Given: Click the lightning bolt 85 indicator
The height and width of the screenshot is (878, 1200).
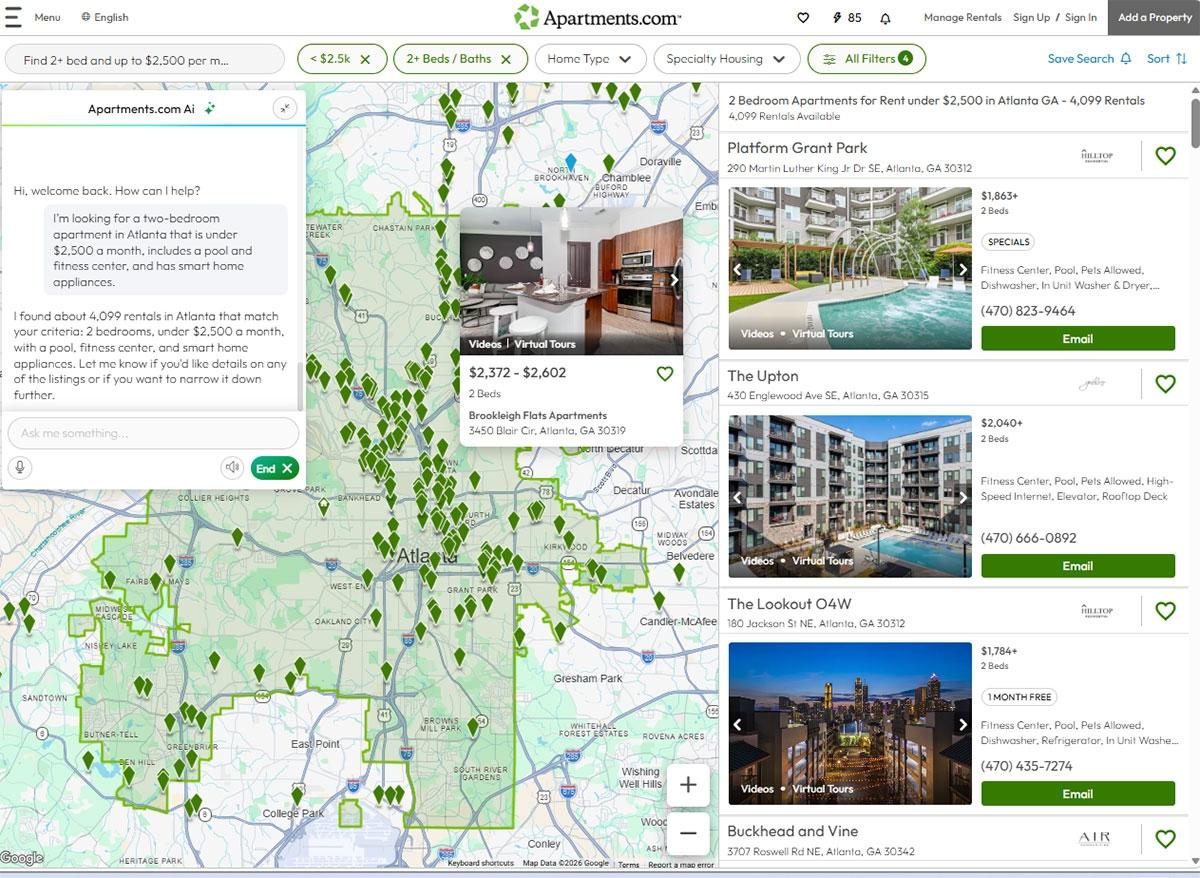Looking at the screenshot, I should click(x=846, y=17).
